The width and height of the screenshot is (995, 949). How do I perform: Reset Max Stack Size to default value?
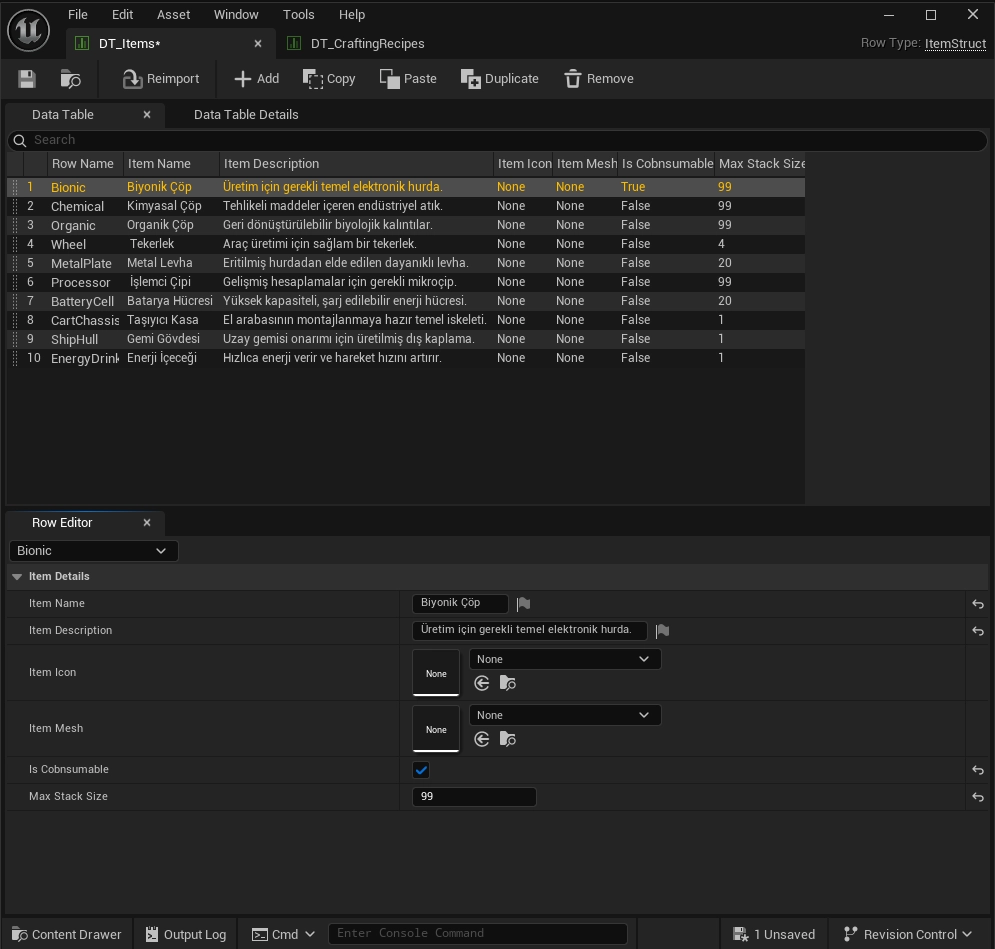978,797
